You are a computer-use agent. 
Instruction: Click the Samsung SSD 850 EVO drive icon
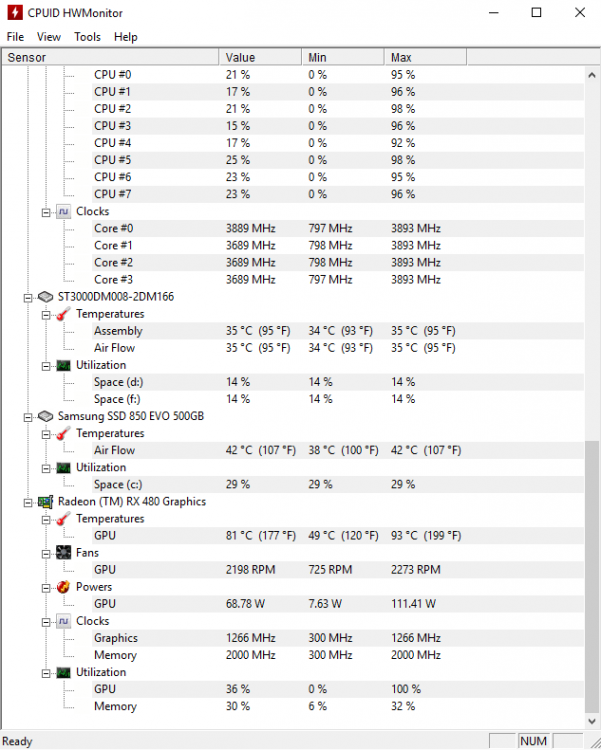point(45,416)
